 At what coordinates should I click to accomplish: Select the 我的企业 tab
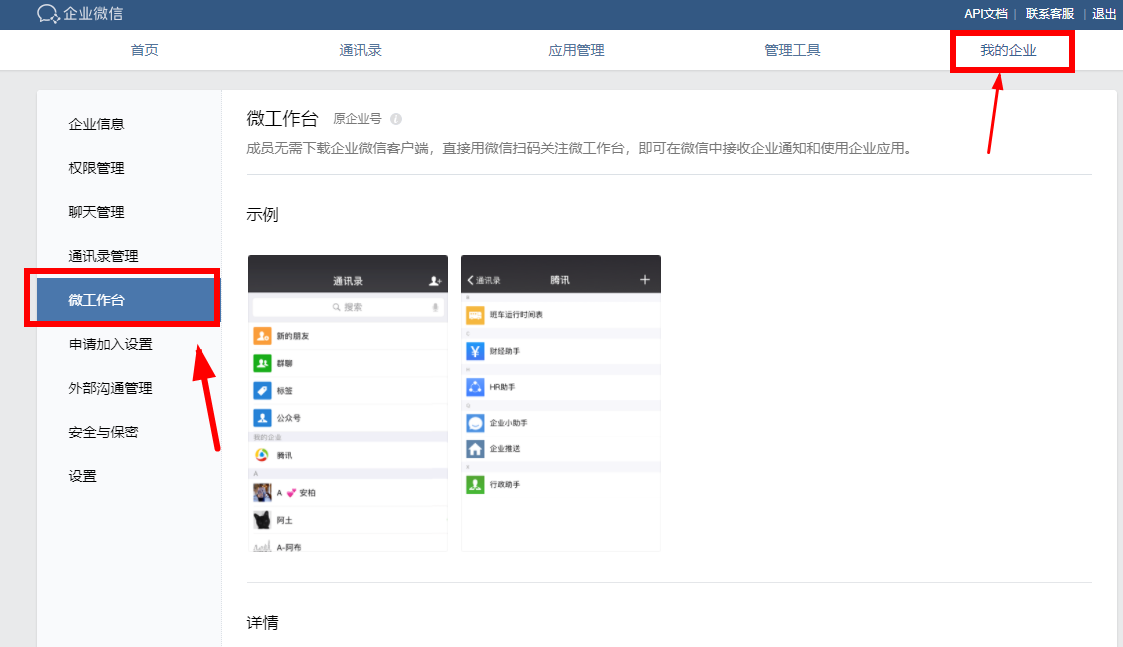[1008, 50]
